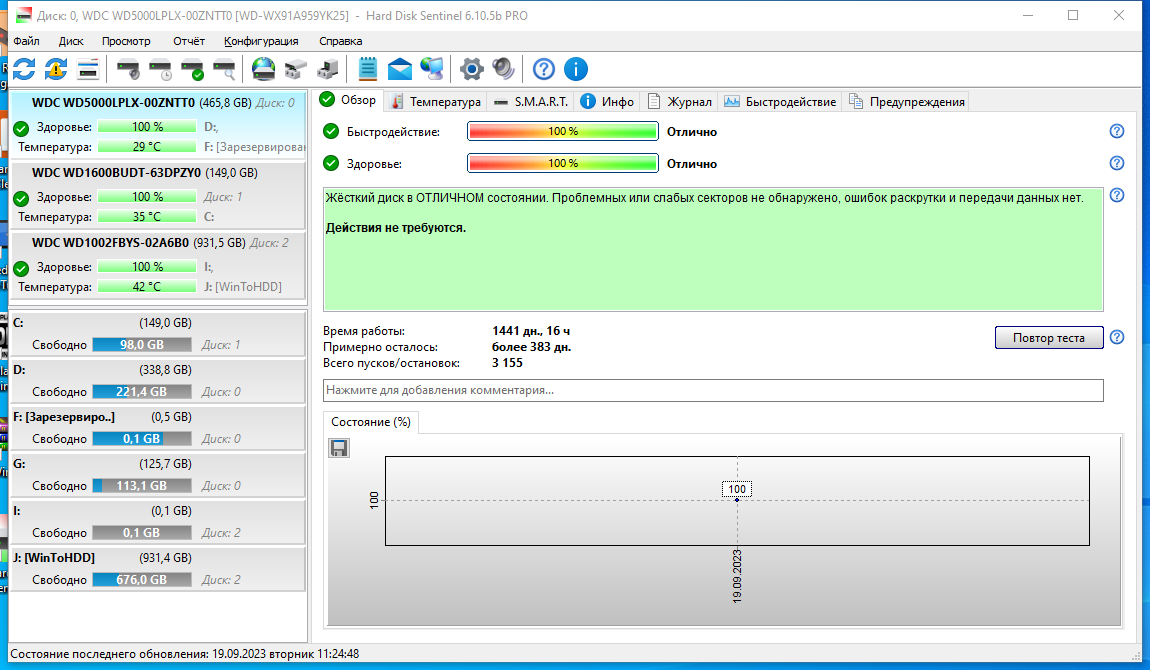The width and height of the screenshot is (1150, 670).
Task: Select disk WDC WD1002FBYS-02A6B0
Action: pos(158,265)
